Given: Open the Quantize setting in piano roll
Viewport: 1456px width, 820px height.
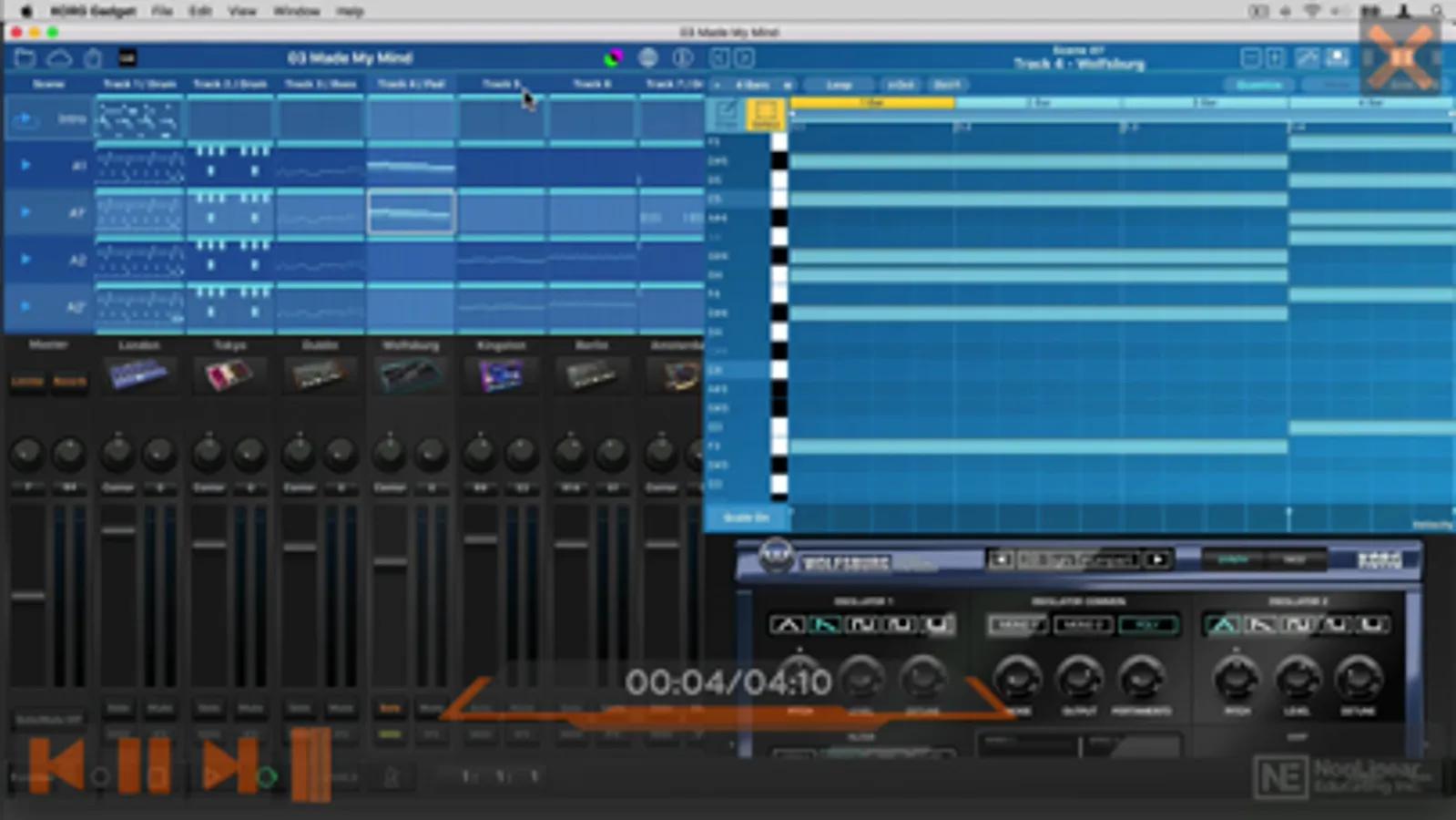Looking at the screenshot, I should [x=1259, y=85].
